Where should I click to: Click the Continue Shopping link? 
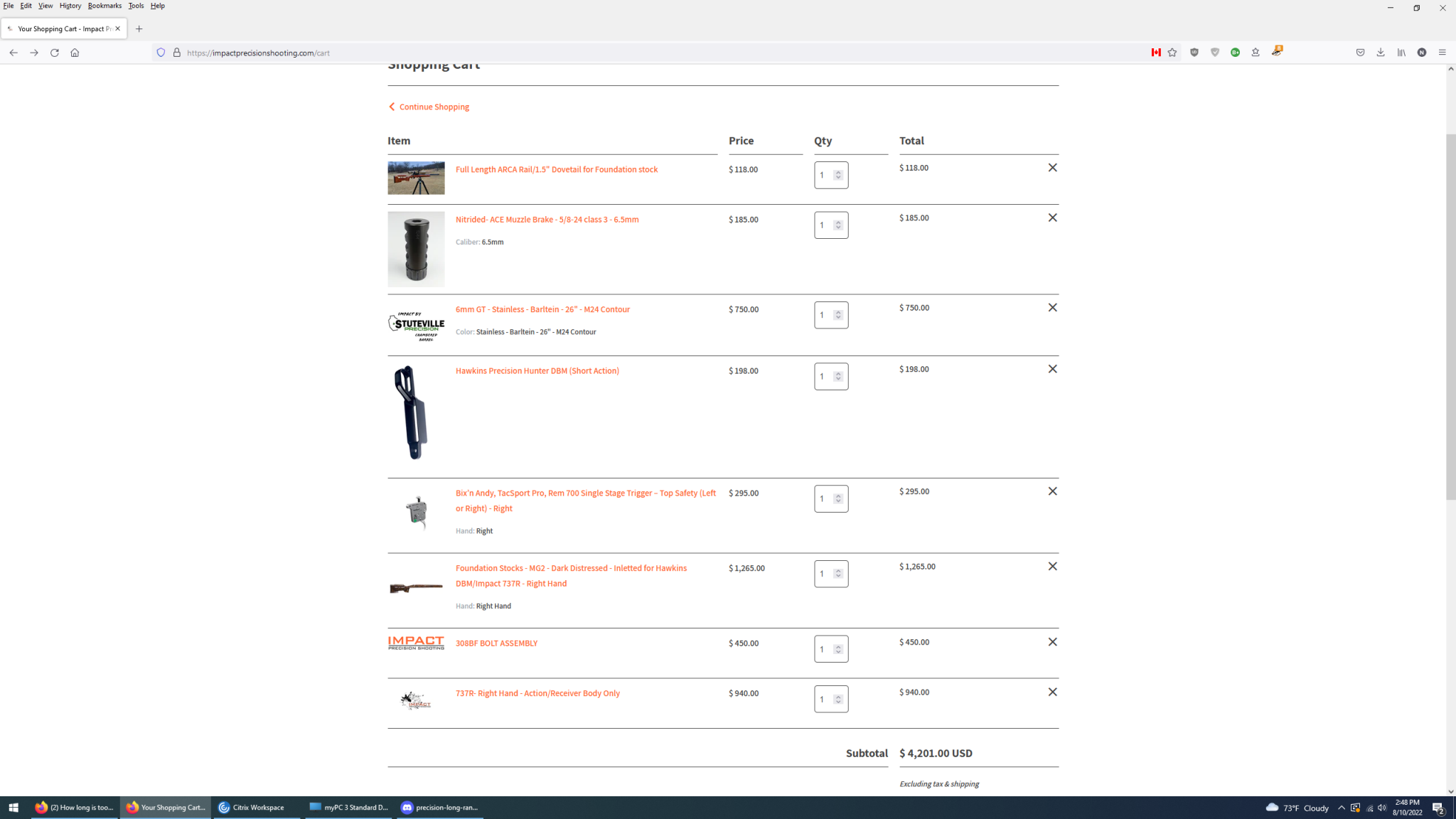coord(429,107)
